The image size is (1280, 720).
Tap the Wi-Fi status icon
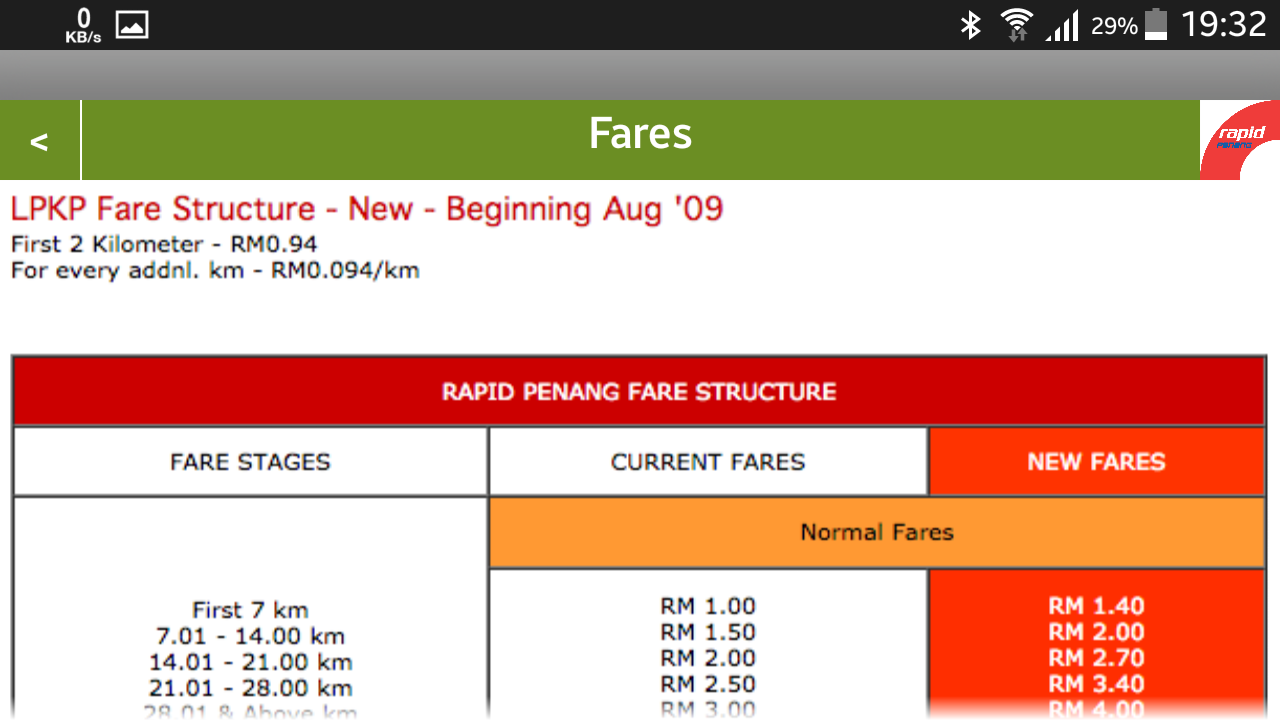[x=1016, y=25]
